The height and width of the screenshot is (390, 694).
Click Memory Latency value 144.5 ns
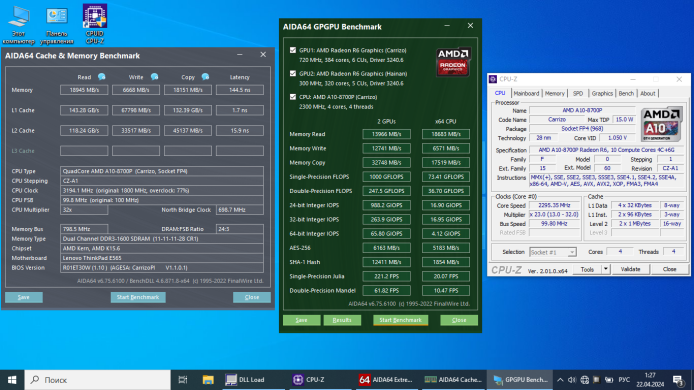click(240, 90)
